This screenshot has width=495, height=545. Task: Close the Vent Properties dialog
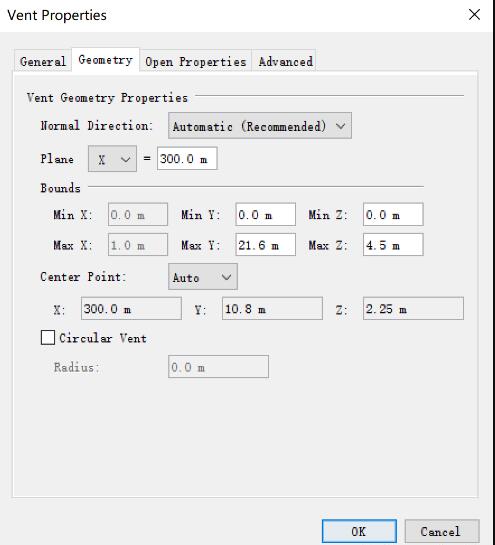pyautogui.click(x=474, y=15)
